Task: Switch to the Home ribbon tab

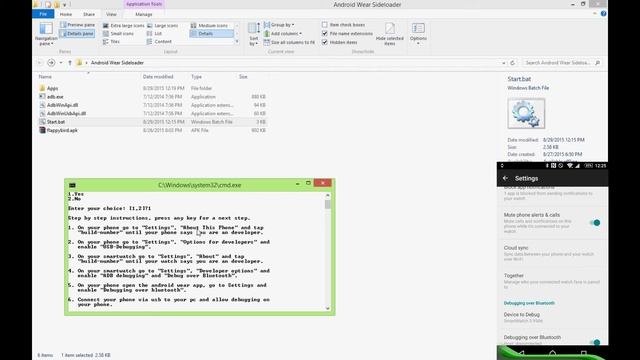Action: tap(66, 14)
